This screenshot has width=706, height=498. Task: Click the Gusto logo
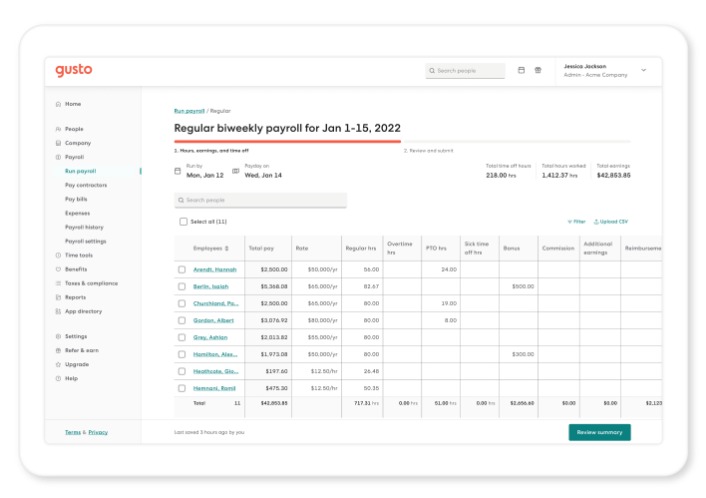(74, 70)
